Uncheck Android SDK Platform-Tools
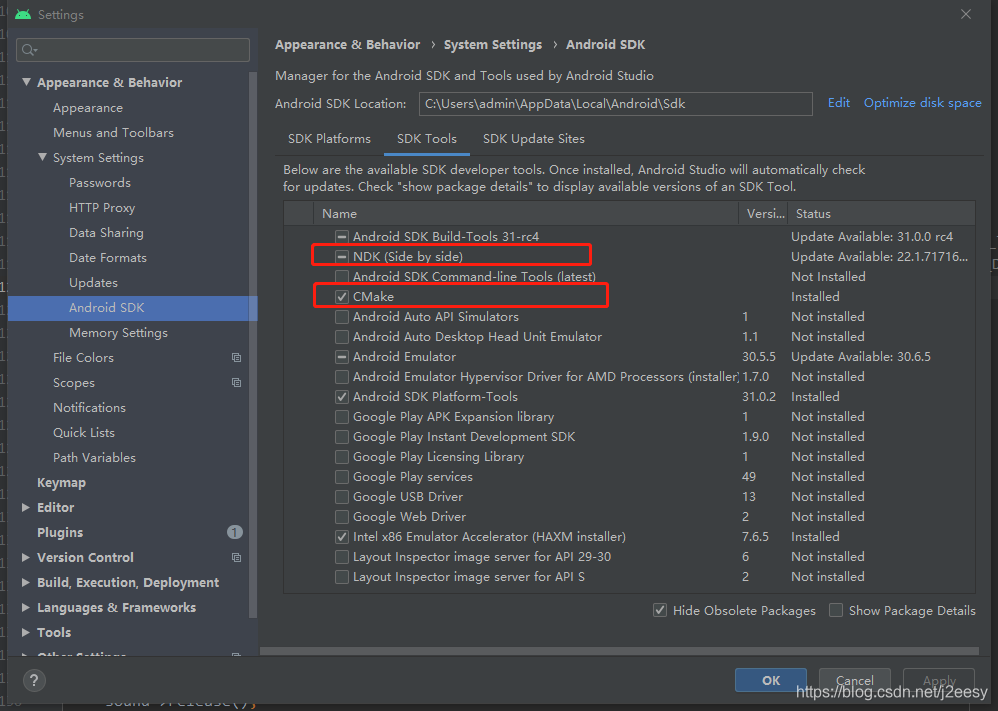The image size is (998, 711). click(x=342, y=397)
